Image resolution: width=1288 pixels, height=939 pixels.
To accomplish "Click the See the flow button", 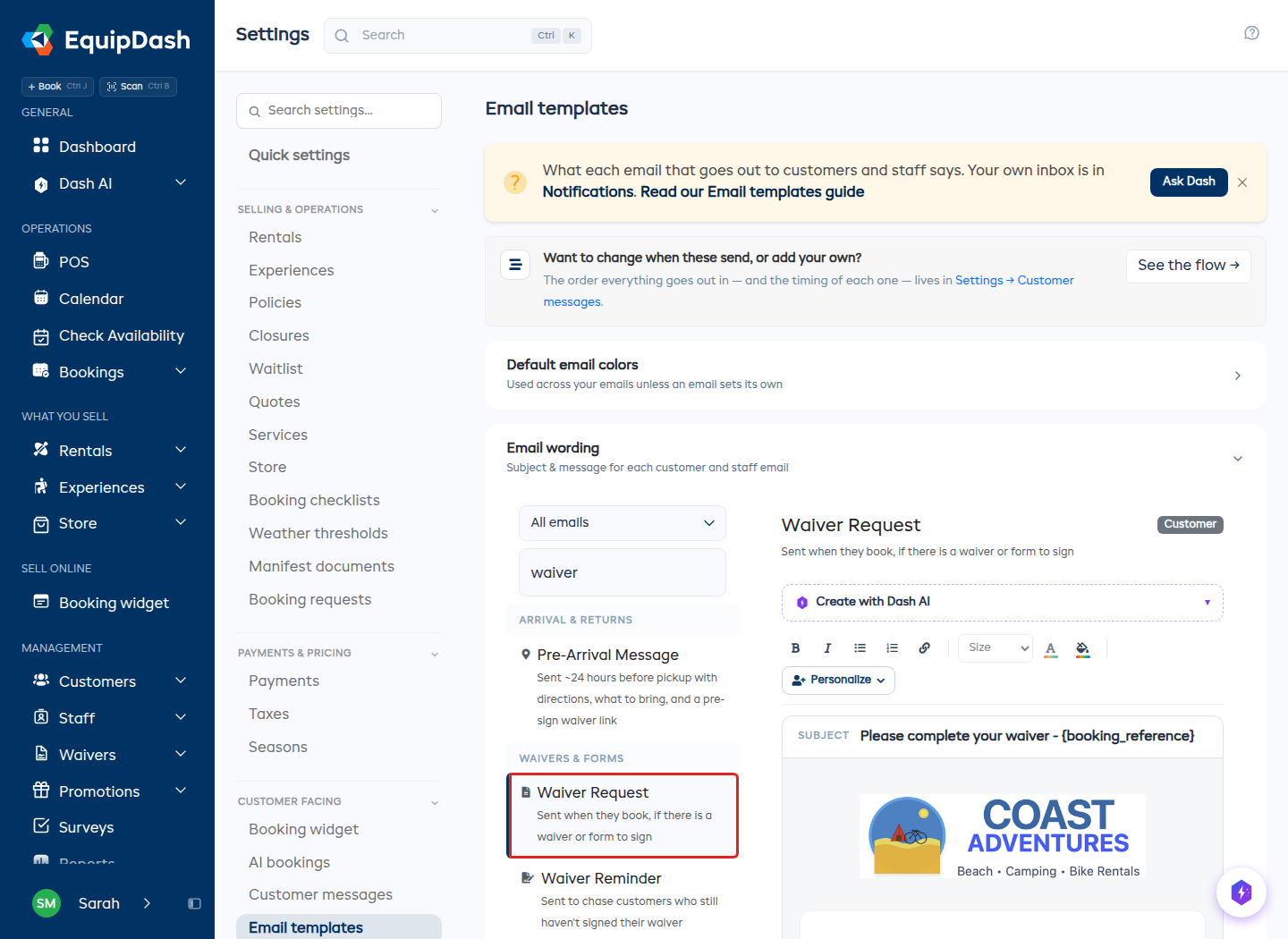I will click(x=1188, y=266).
